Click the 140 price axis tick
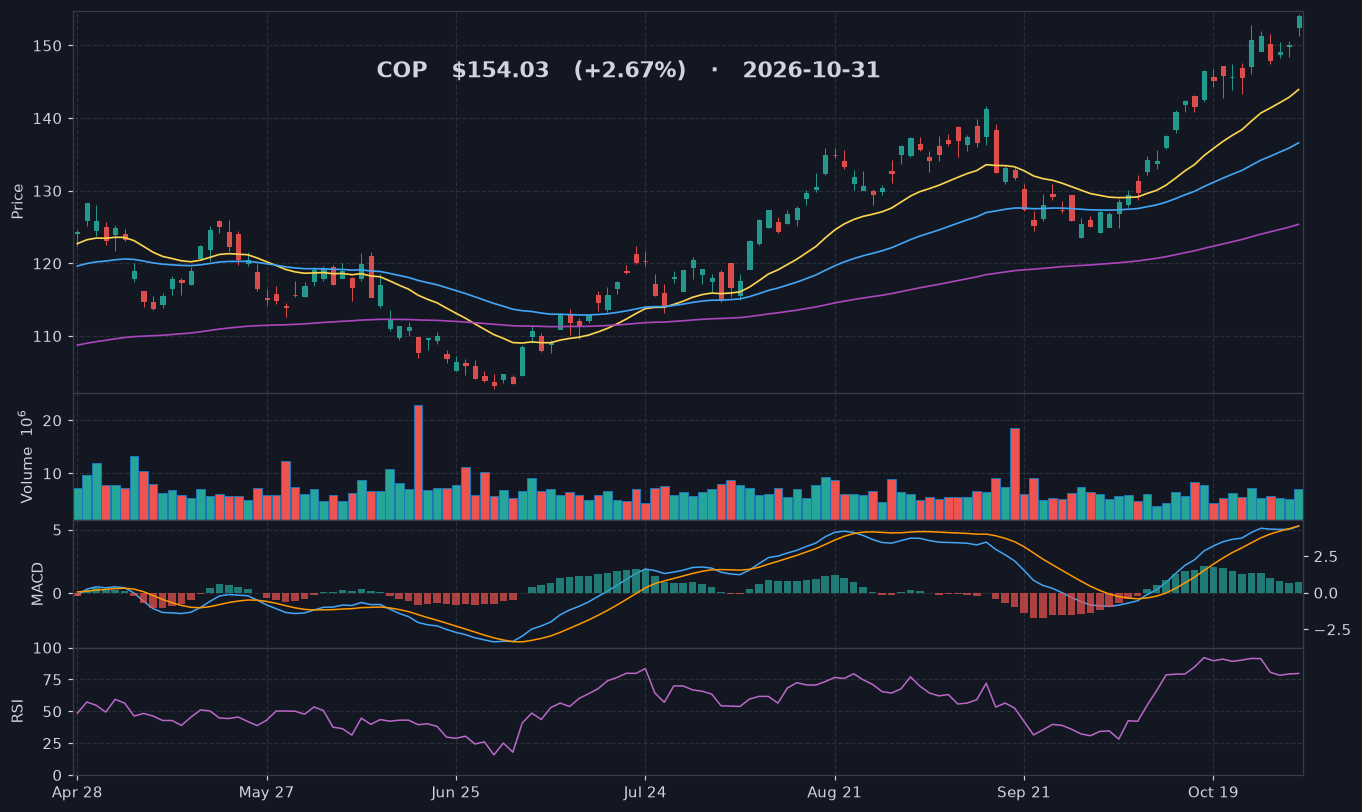This screenshot has height=812, width=1362. [50, 119]
